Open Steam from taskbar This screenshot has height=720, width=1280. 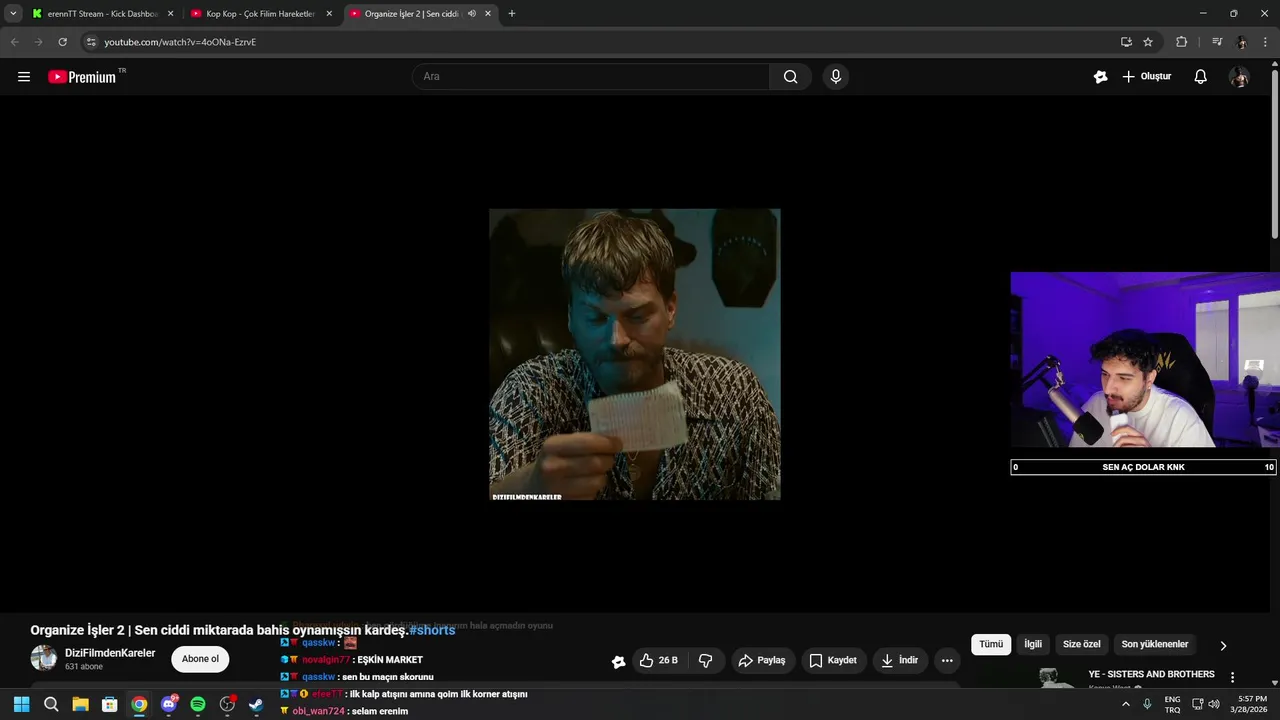click(256, 704)
